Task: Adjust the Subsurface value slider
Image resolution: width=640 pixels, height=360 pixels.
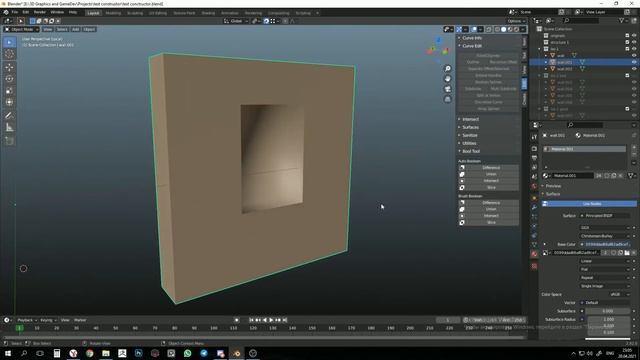Action: 607,311
